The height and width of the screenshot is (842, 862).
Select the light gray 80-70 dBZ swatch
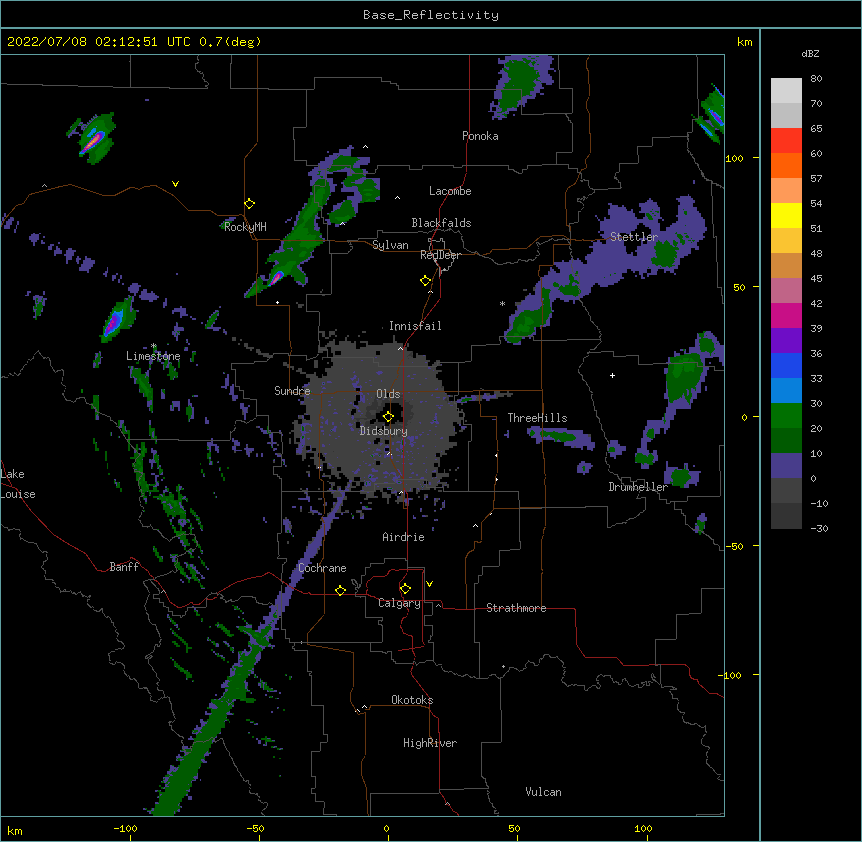(x=786, y=91)
